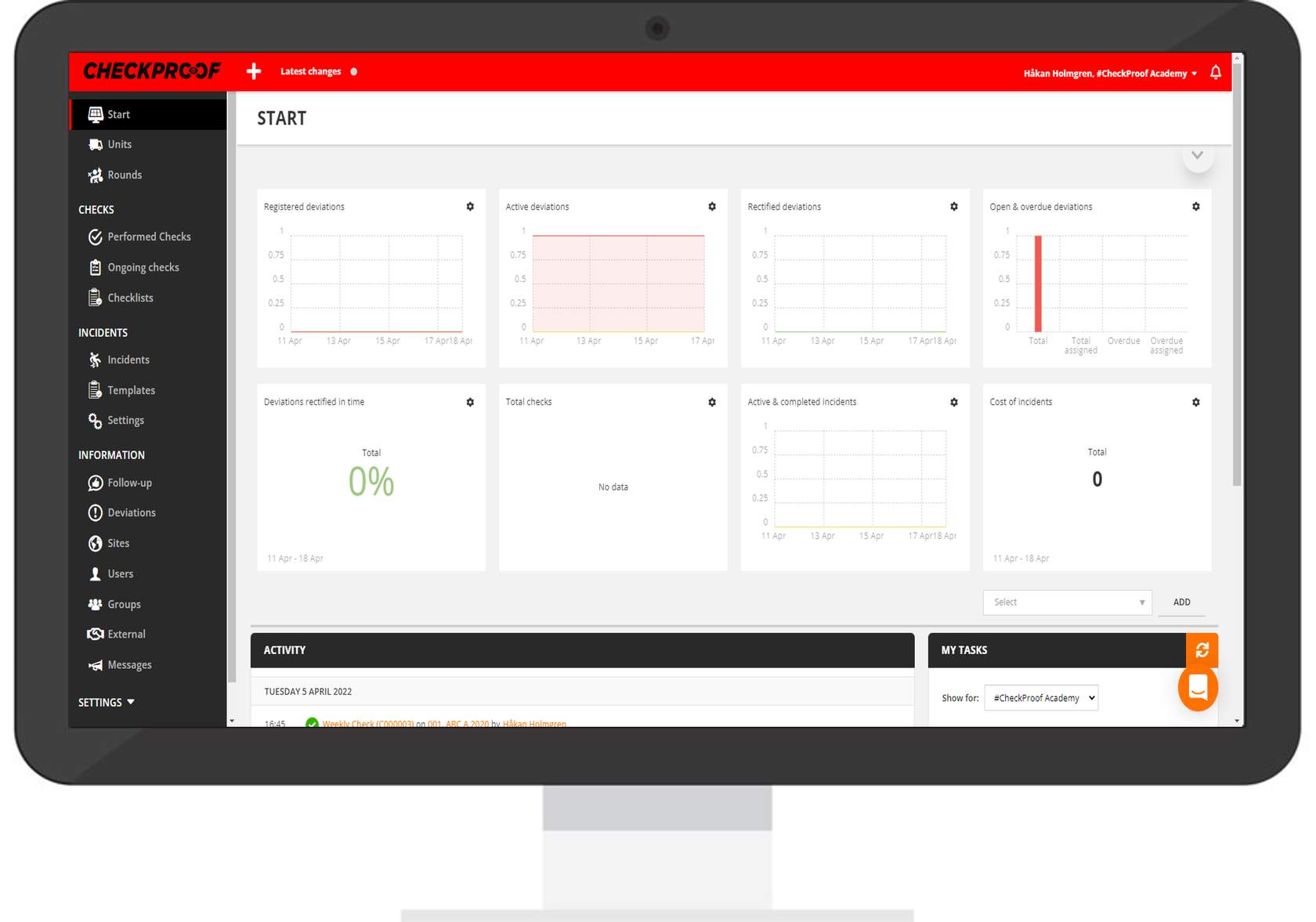Screen dimensions: 1316x922
Task: Collapse the dashboard with the chevron button
Action: coord(1197,155)
